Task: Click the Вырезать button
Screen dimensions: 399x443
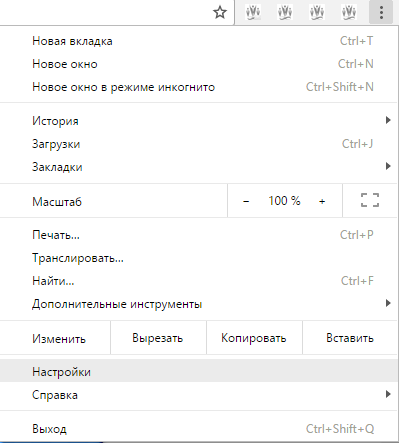Action: tap(158, 338)
